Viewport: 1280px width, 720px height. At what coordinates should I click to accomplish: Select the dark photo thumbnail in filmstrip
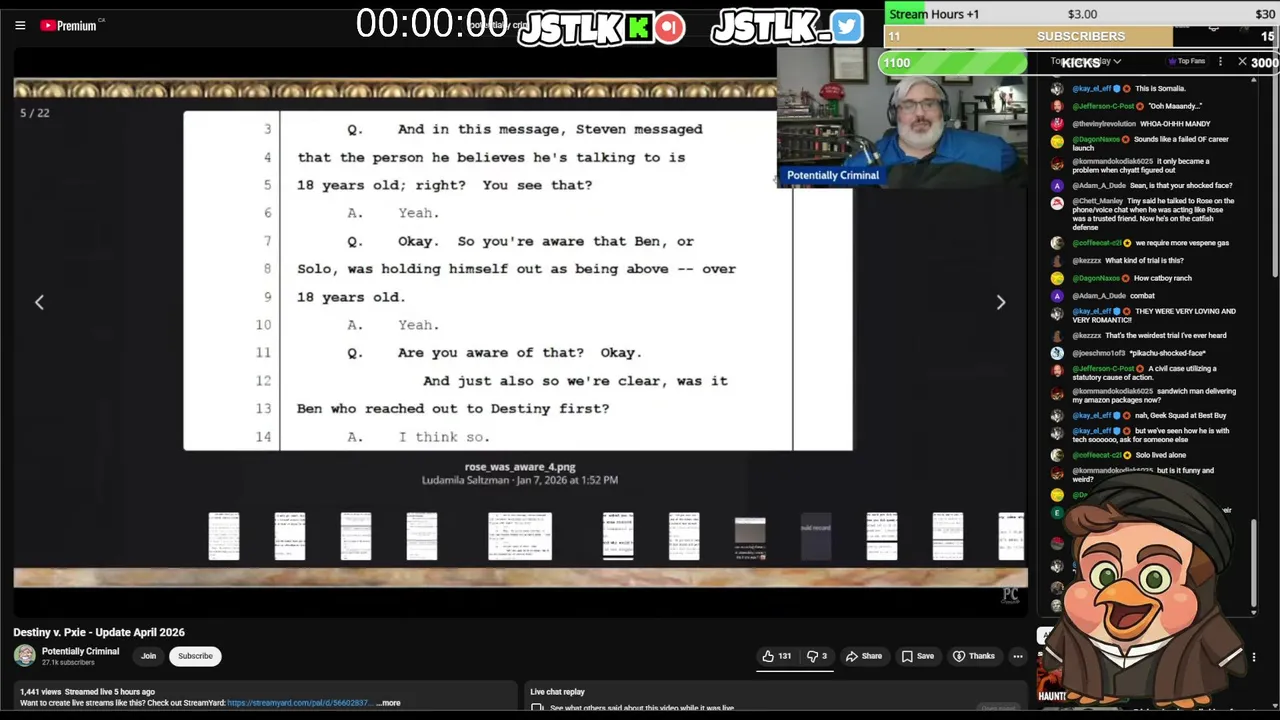(750, 539)
